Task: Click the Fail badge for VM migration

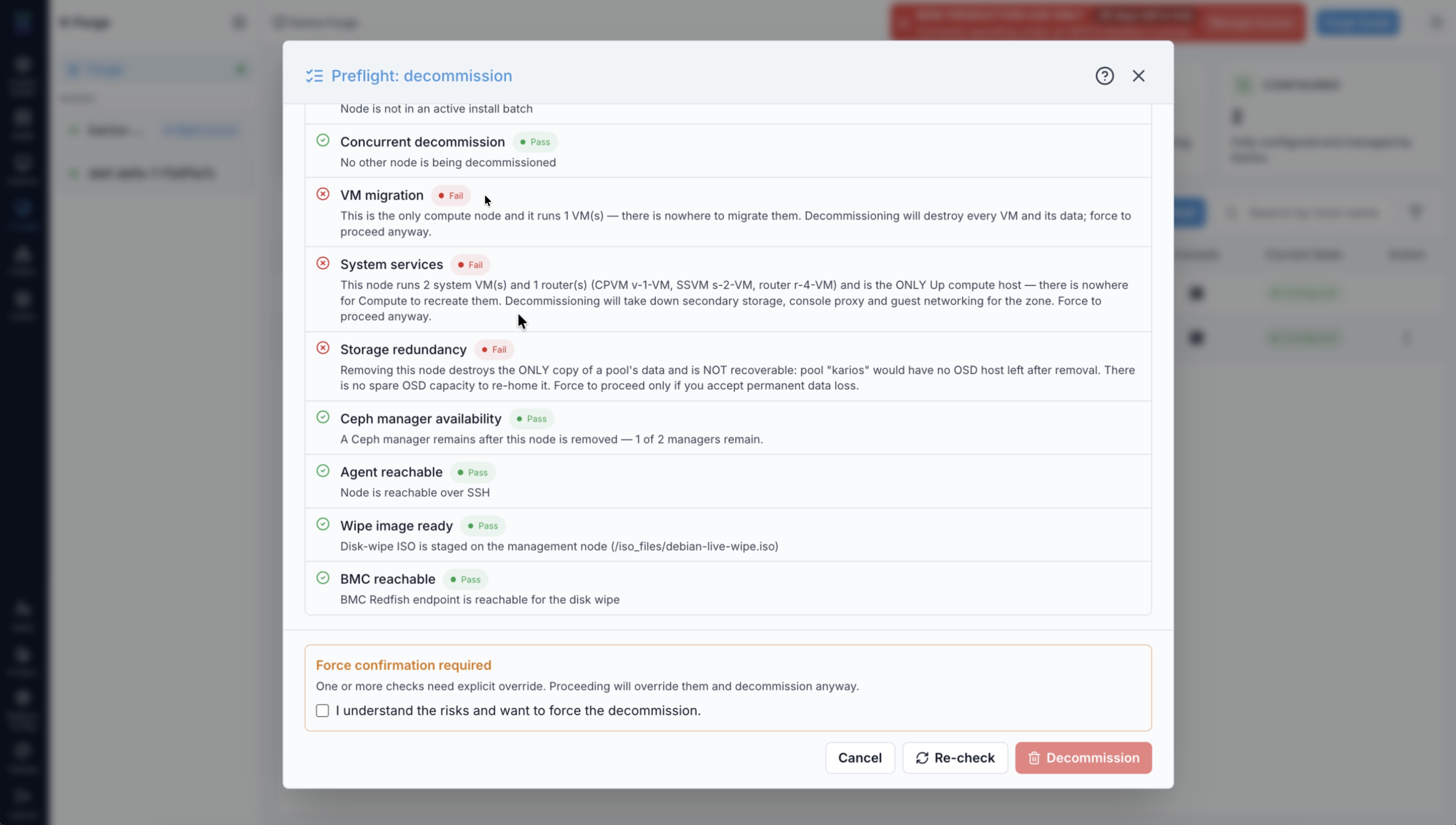Action: click(x=451, y=196)
